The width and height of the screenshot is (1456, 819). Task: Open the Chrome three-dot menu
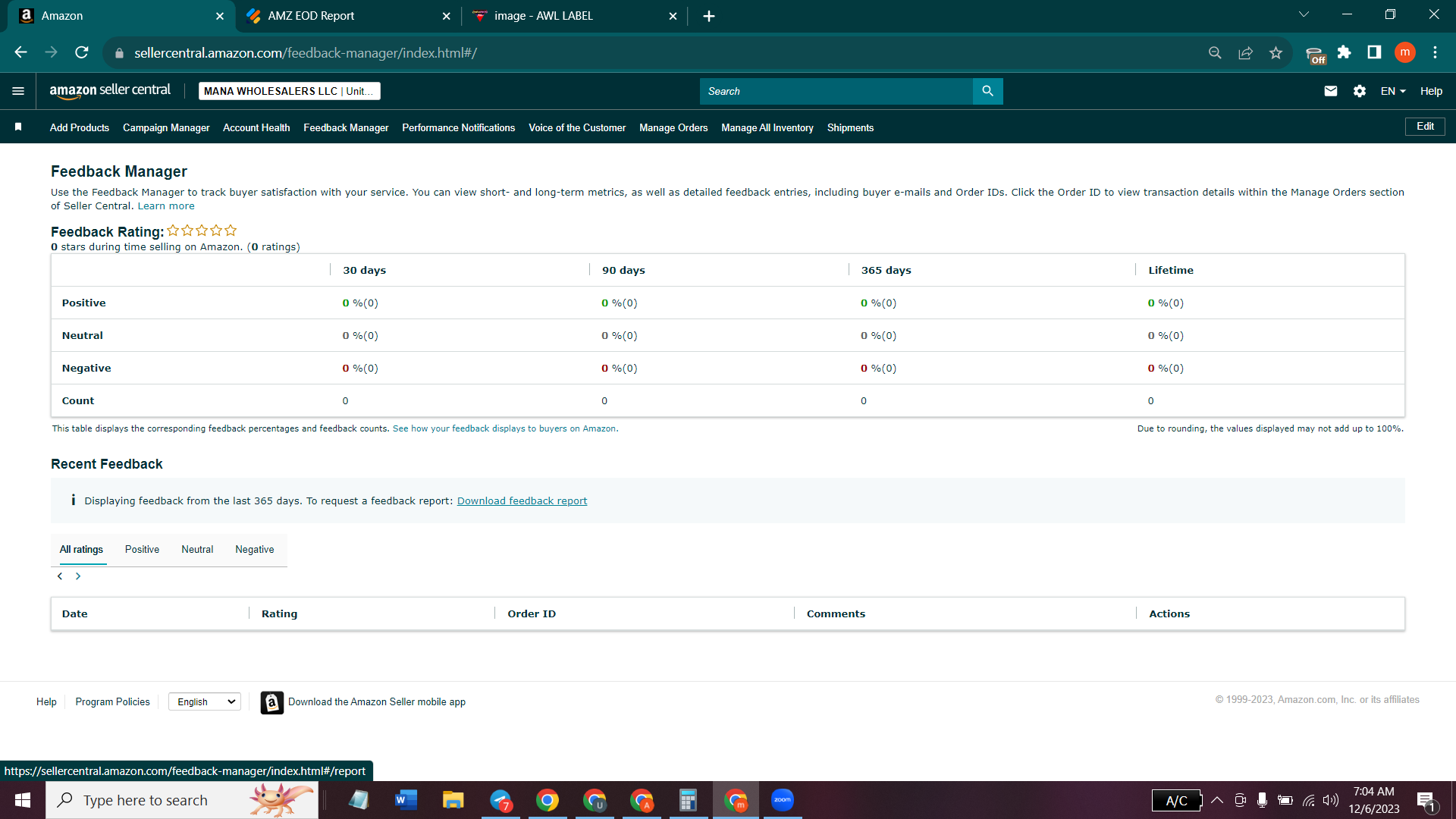point(1435,52)
